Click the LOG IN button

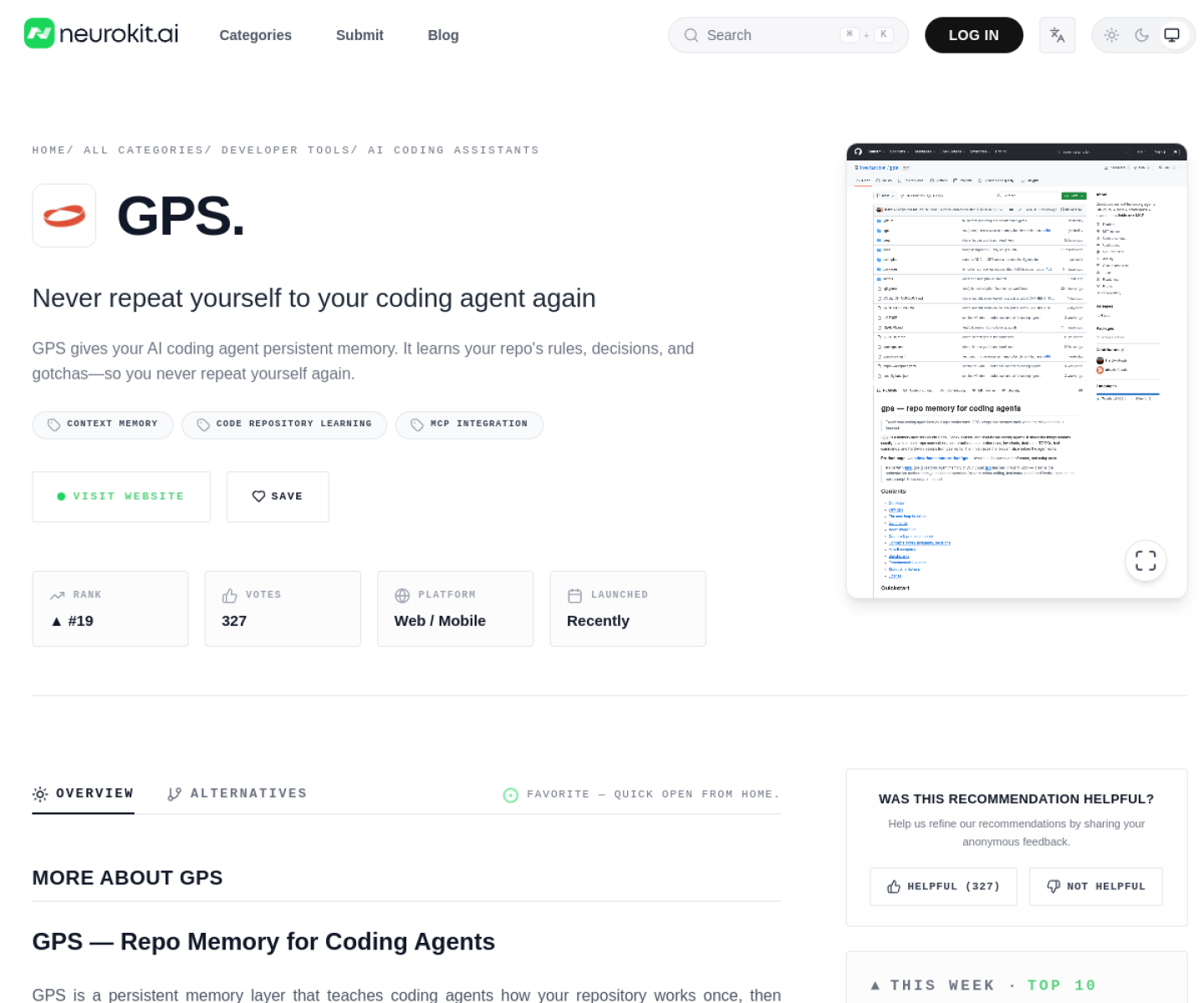click(x=973, y=35)
